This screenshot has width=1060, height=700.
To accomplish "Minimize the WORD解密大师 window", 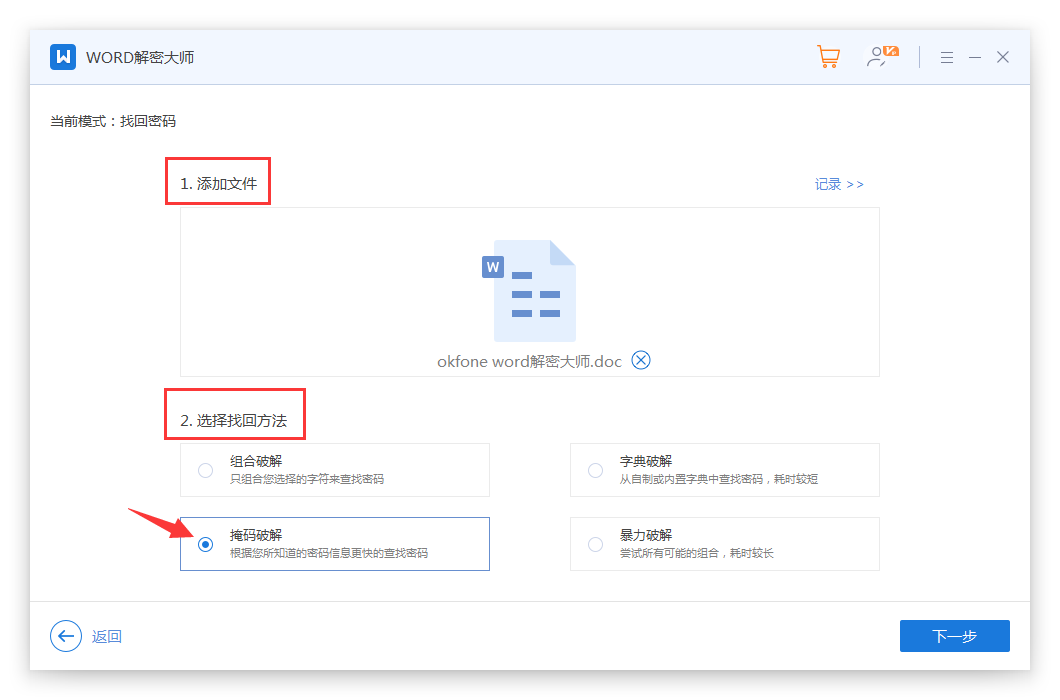I will (x=975, y=57).
